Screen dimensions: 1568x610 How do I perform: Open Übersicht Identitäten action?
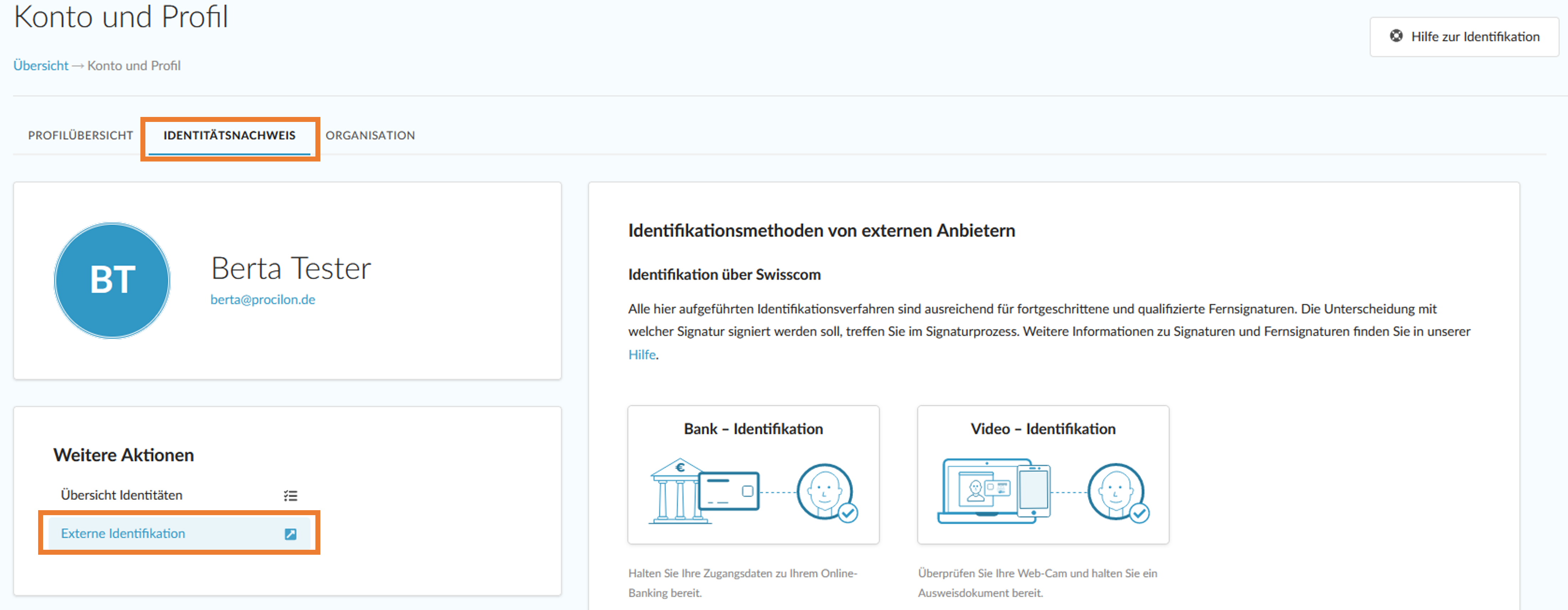point(122,495)
